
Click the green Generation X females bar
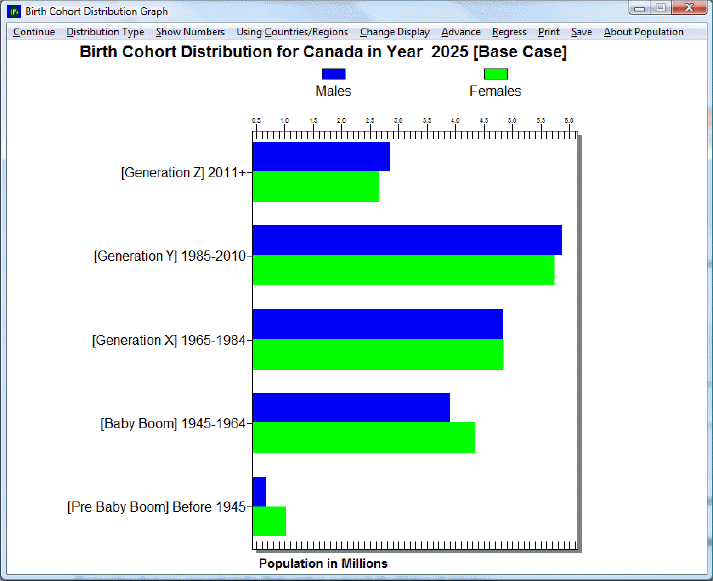point(378,355)
